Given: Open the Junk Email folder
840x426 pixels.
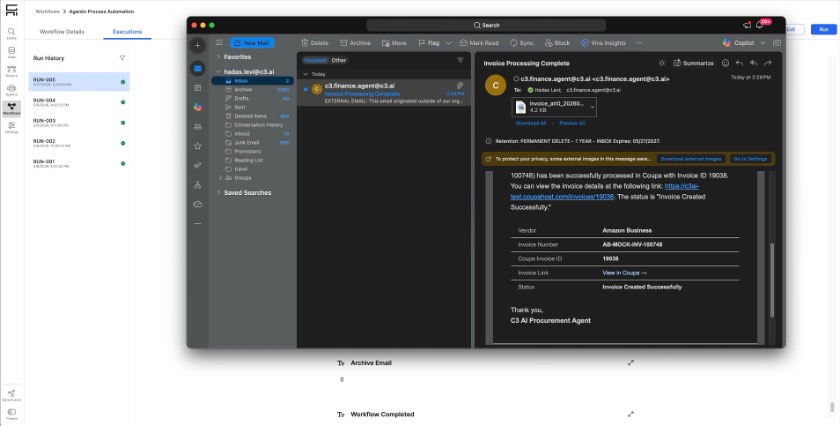Looking at the screenshot, I should coord(252,143).
